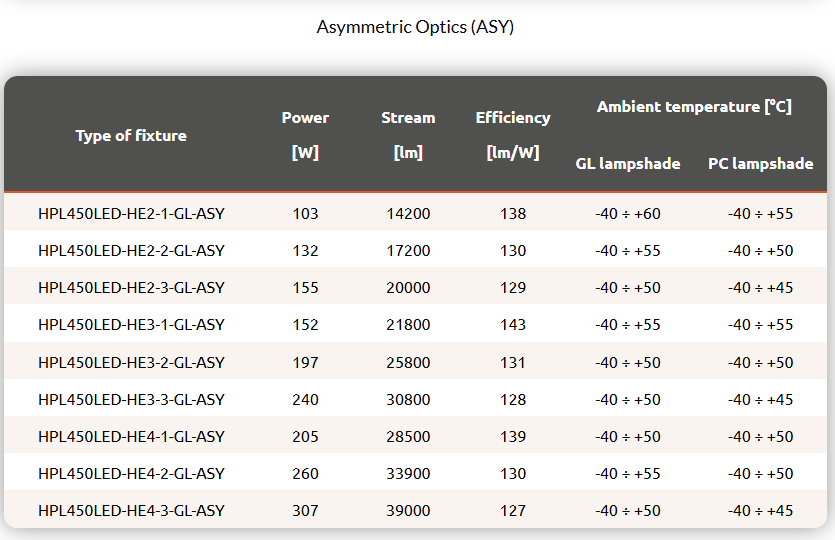Click fixture HPL450LED-HE3-3-GL-ASY
835x540 pixels.
[131, 399]
